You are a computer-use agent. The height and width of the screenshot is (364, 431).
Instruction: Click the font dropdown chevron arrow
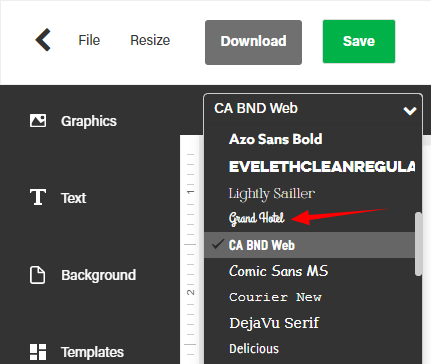[410, 111]
